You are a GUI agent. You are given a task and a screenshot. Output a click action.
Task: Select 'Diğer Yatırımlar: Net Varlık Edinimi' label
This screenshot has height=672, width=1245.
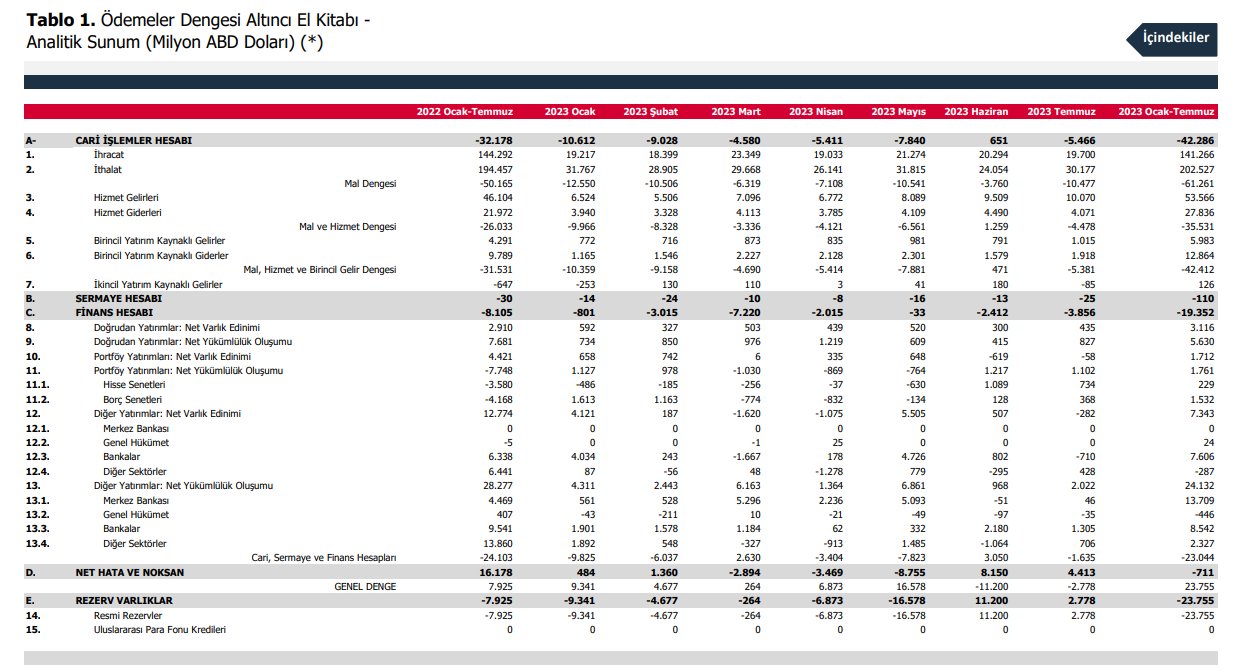tap(167, 413)
